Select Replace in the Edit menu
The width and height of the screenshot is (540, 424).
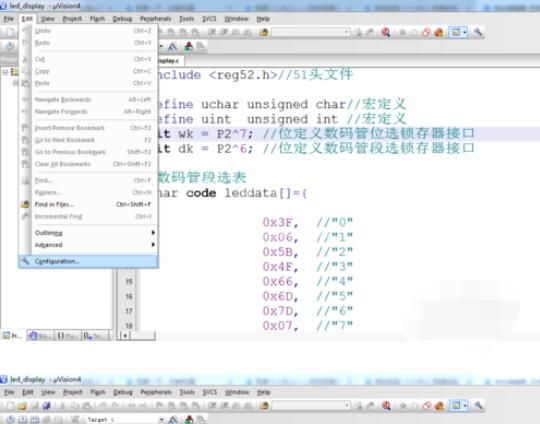88,193
